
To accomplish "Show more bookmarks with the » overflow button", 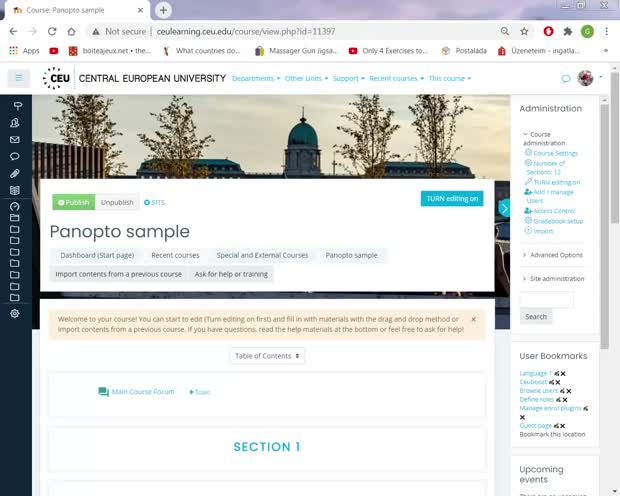I will click(x=606, y=51).
